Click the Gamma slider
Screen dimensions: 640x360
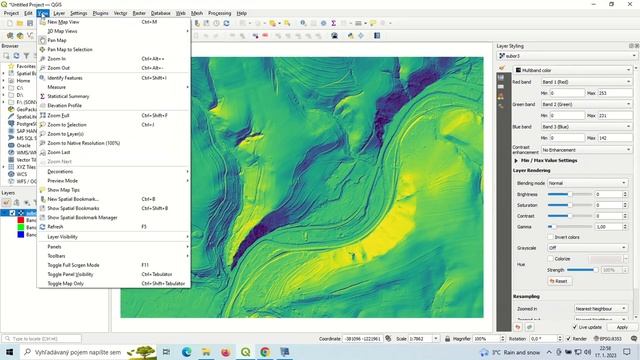coord(570,227)
